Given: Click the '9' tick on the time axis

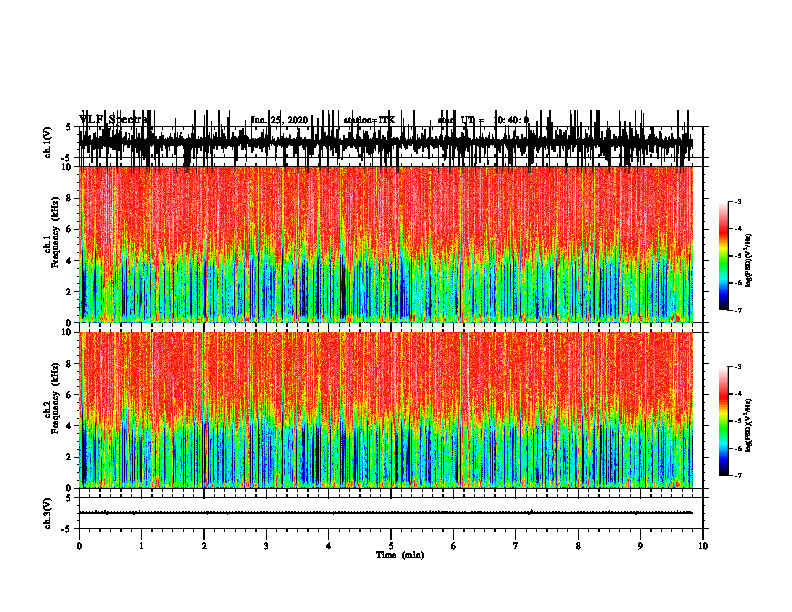Looking at the screenshot, I should 640,546.
